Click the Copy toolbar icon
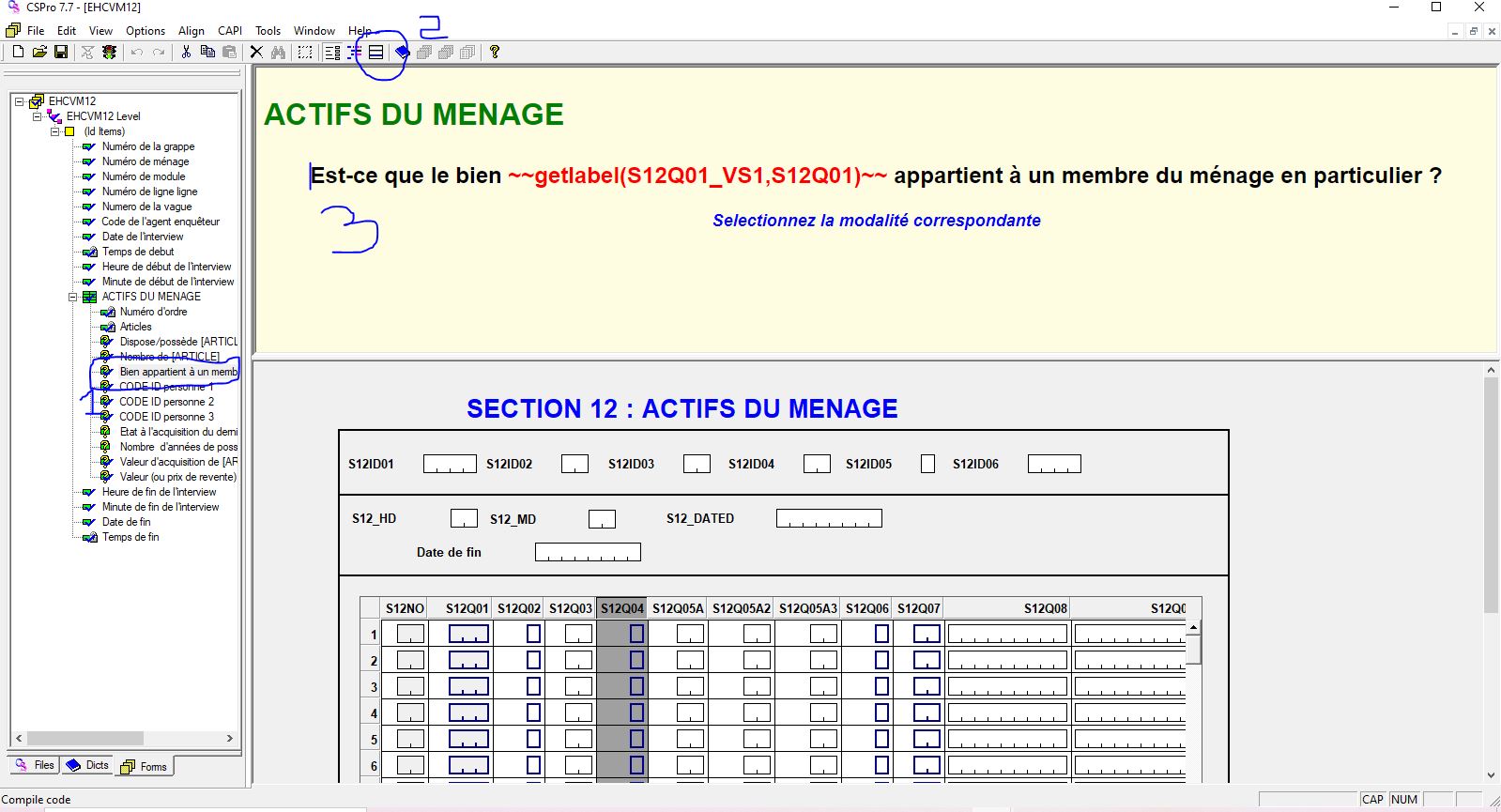 (207, 53)
